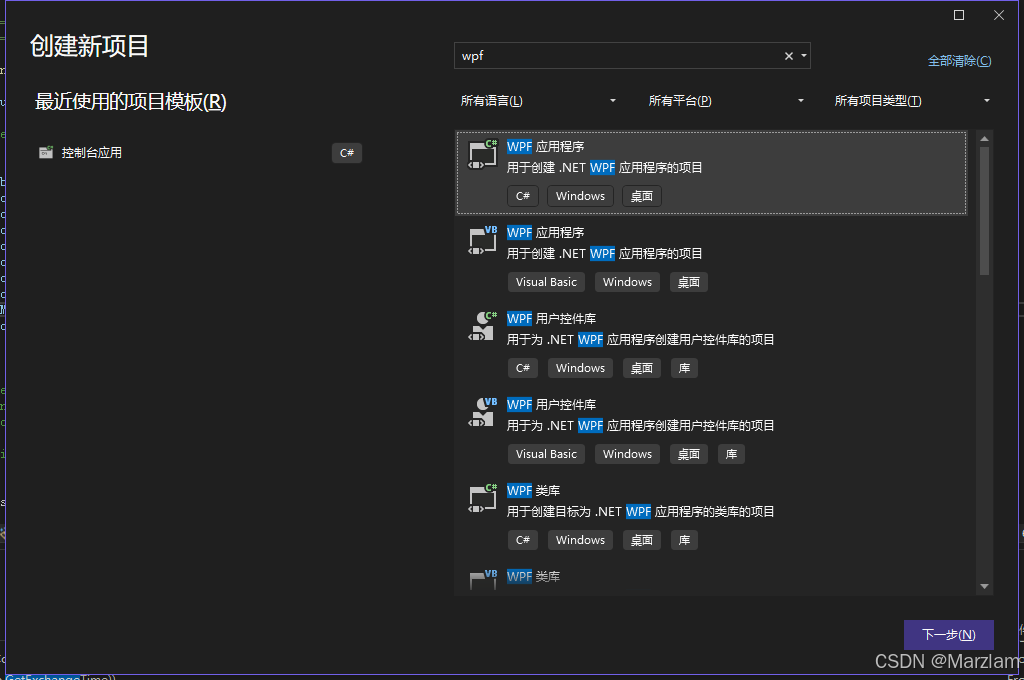Viewport: 1024px width, 680px height.
Task: Click Windows tag in first WPF 应用程序
Action: (580, 196)
